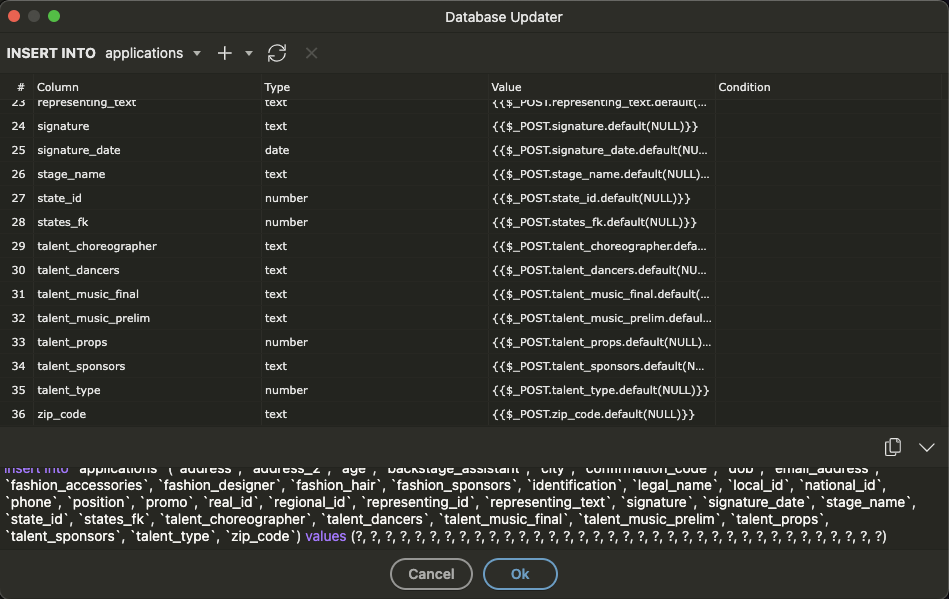Edit the value for zip_code

593,414
